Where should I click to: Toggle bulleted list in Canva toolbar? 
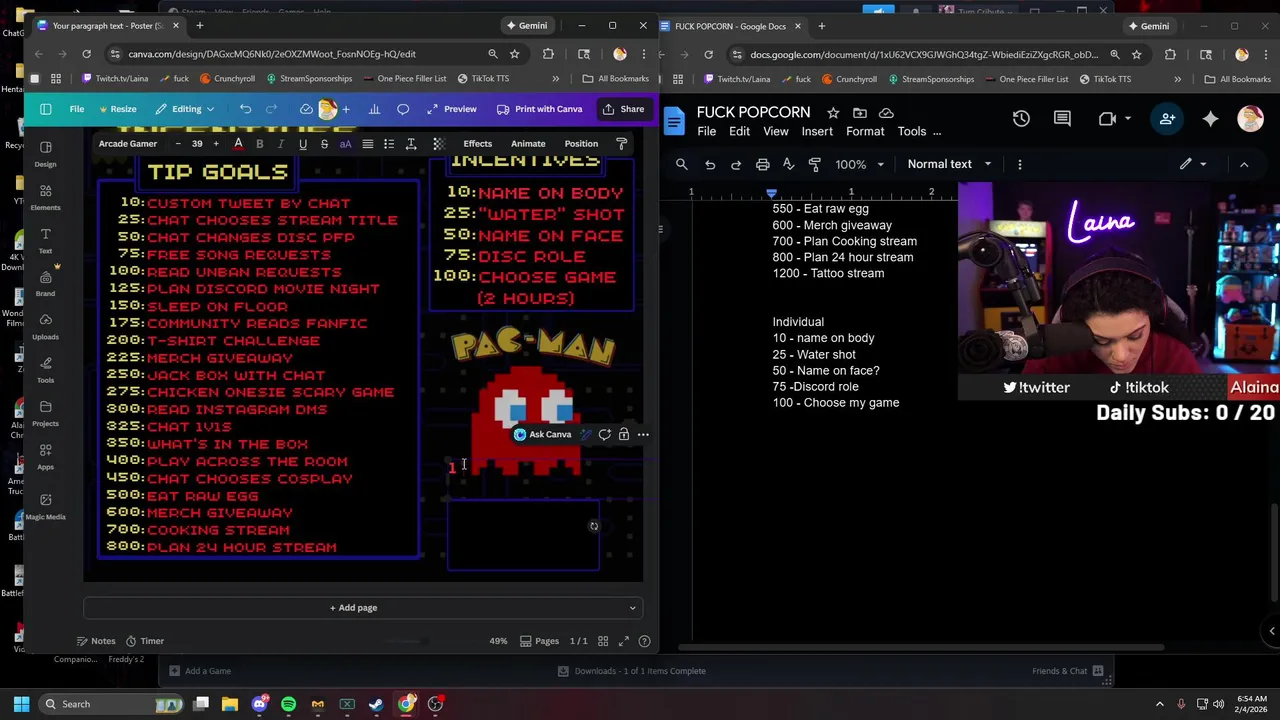(389, 144)
